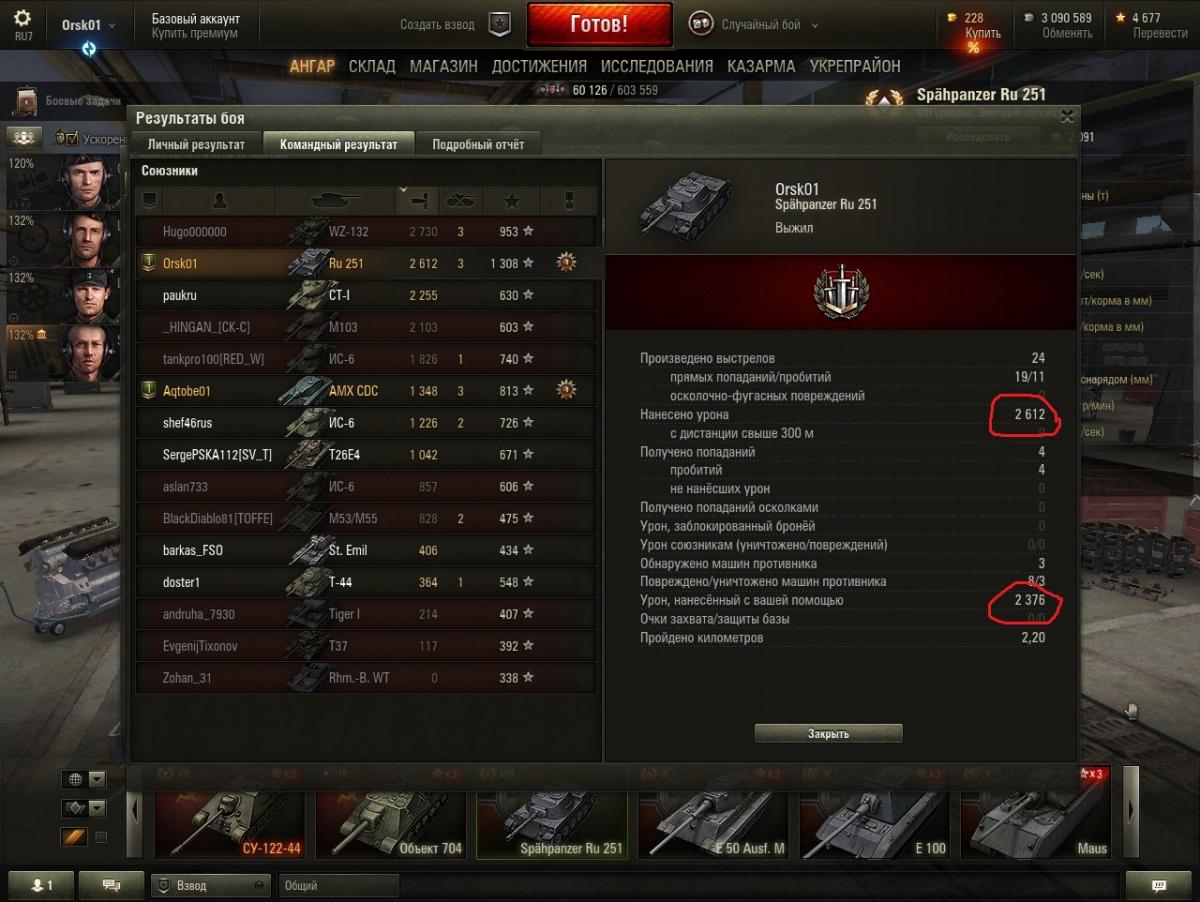Viewport: 1200px width, 902px height.
Task: Sort allies by damage dealt column icon
Action: 418,201
